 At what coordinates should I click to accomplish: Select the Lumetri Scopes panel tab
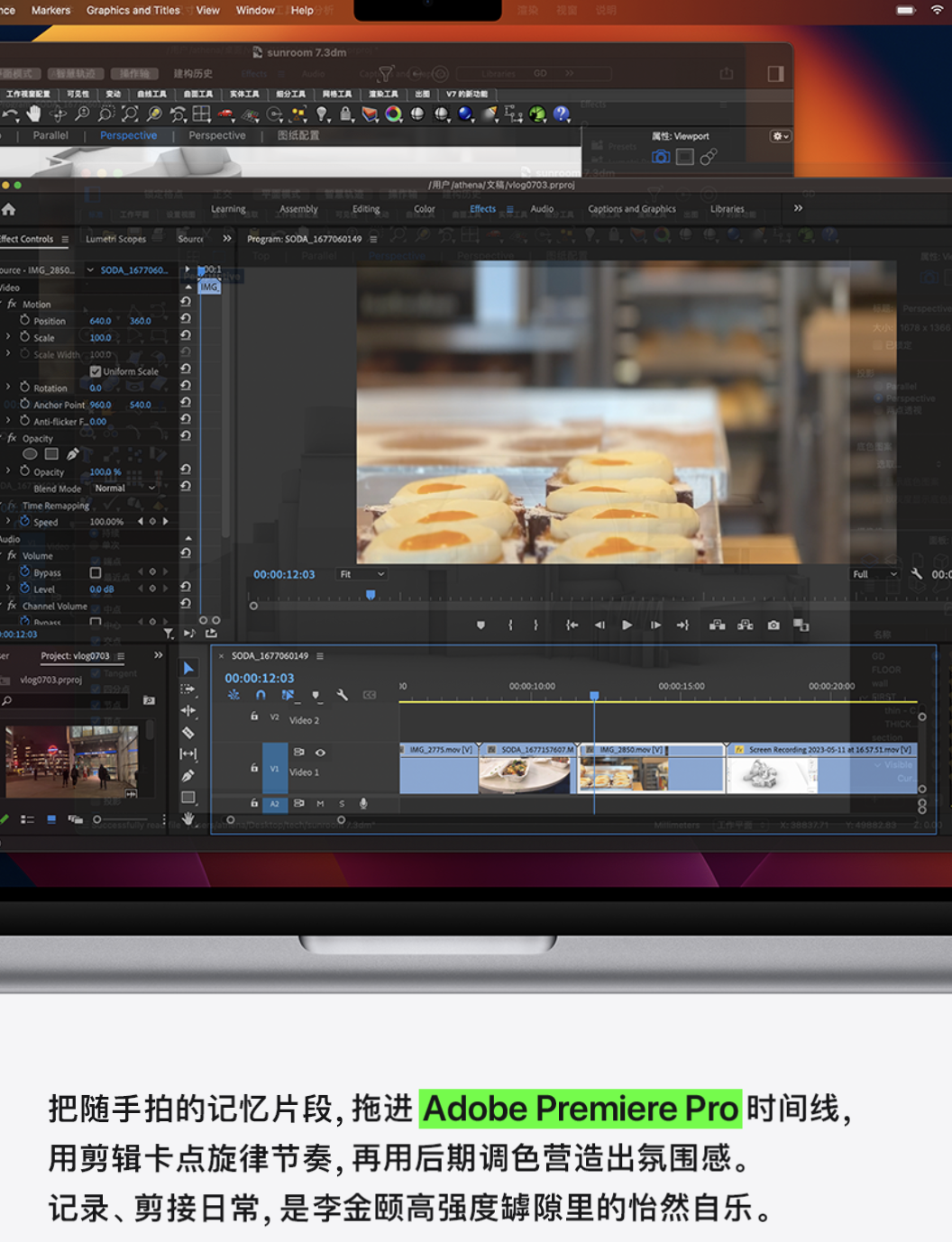tap(115, 239)
